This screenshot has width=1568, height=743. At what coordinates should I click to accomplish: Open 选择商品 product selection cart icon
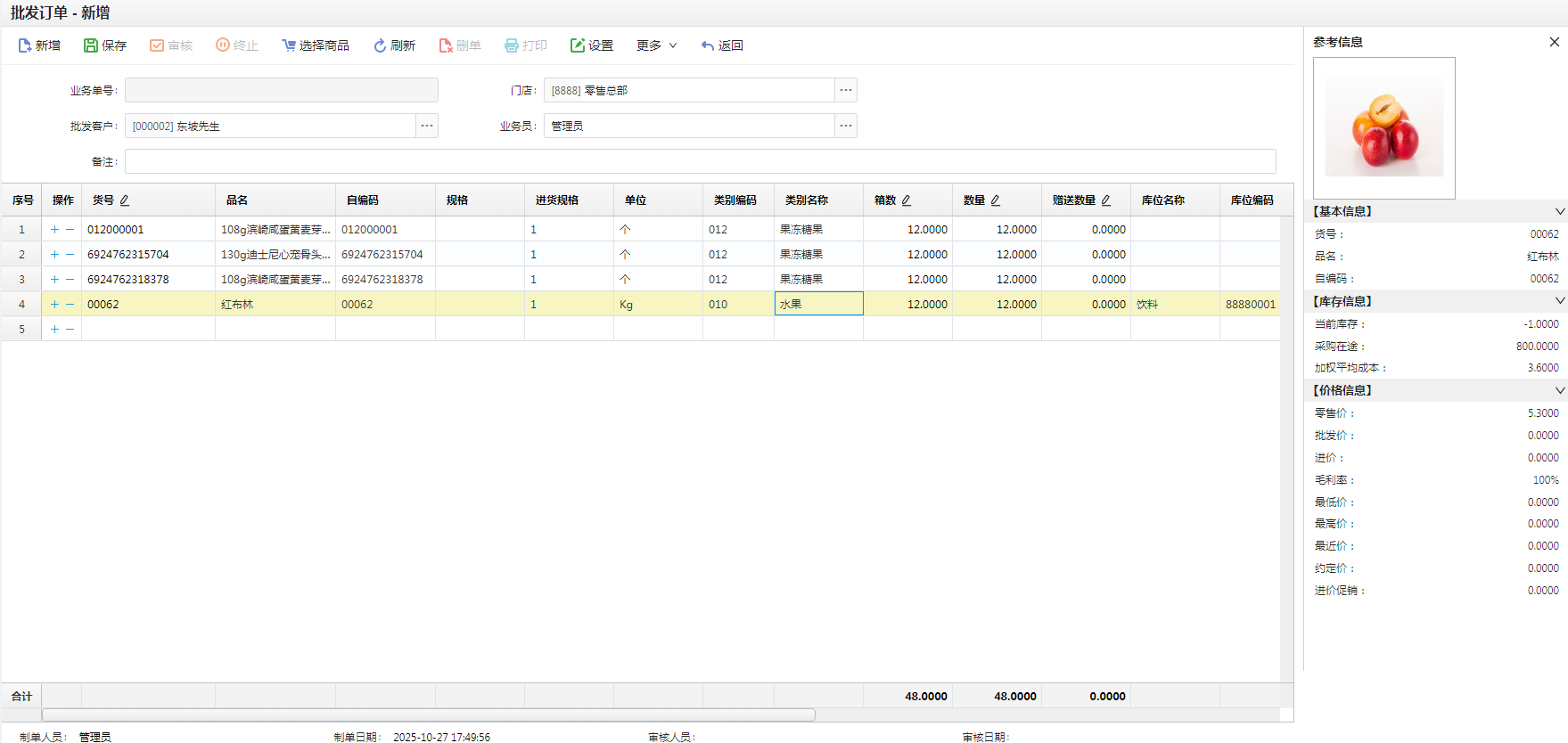[289, 45]
